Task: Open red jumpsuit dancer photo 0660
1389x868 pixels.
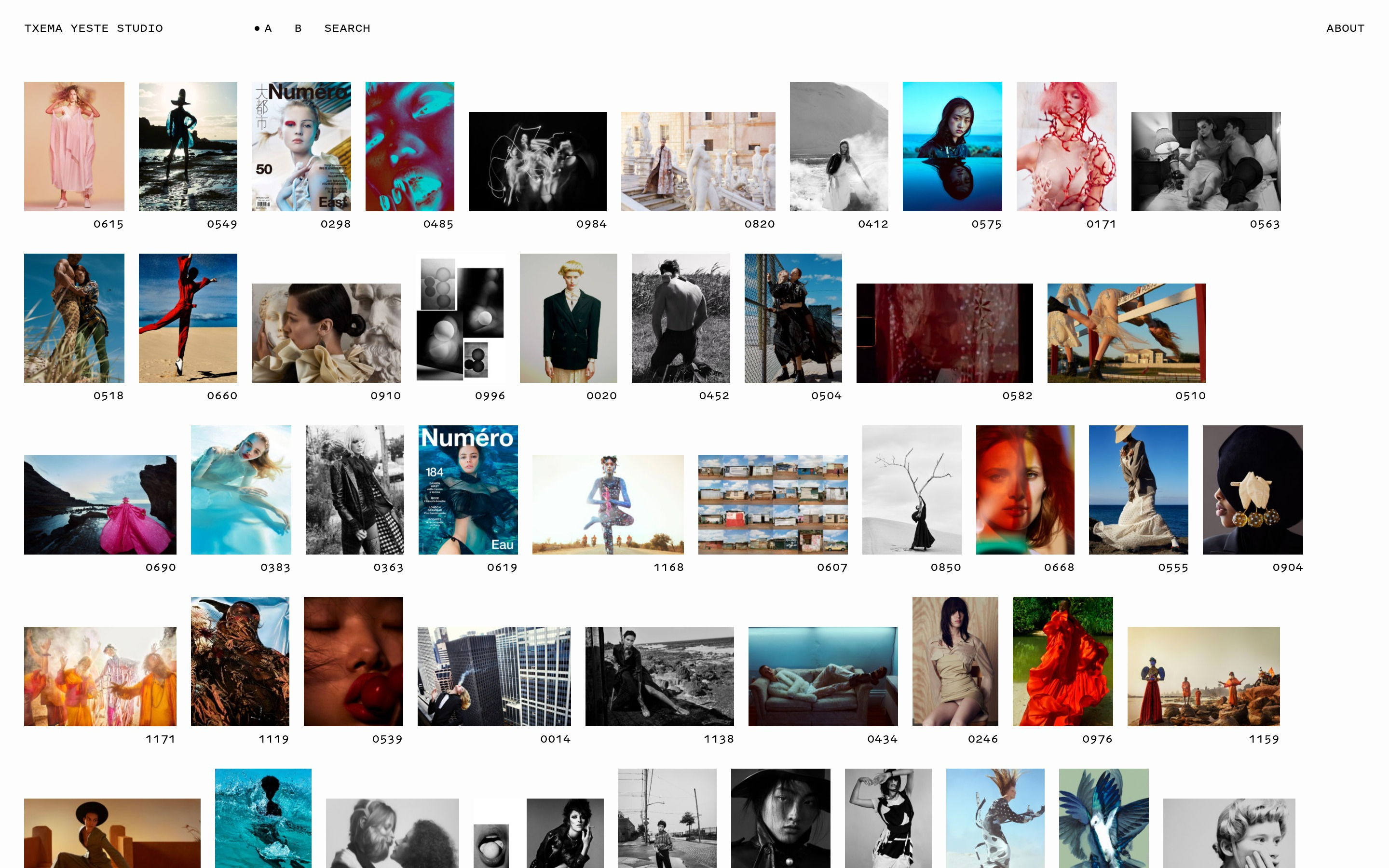Action: [x=188, y=318]
